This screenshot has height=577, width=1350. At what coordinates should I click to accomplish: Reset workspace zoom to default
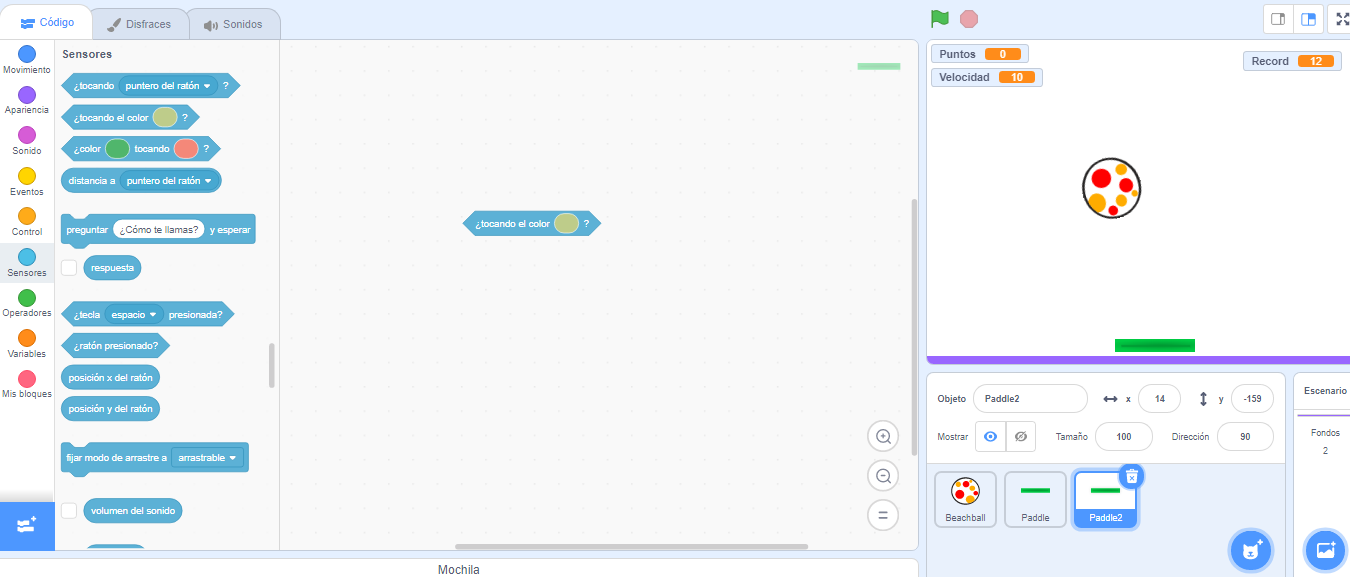tap(883, 516)
